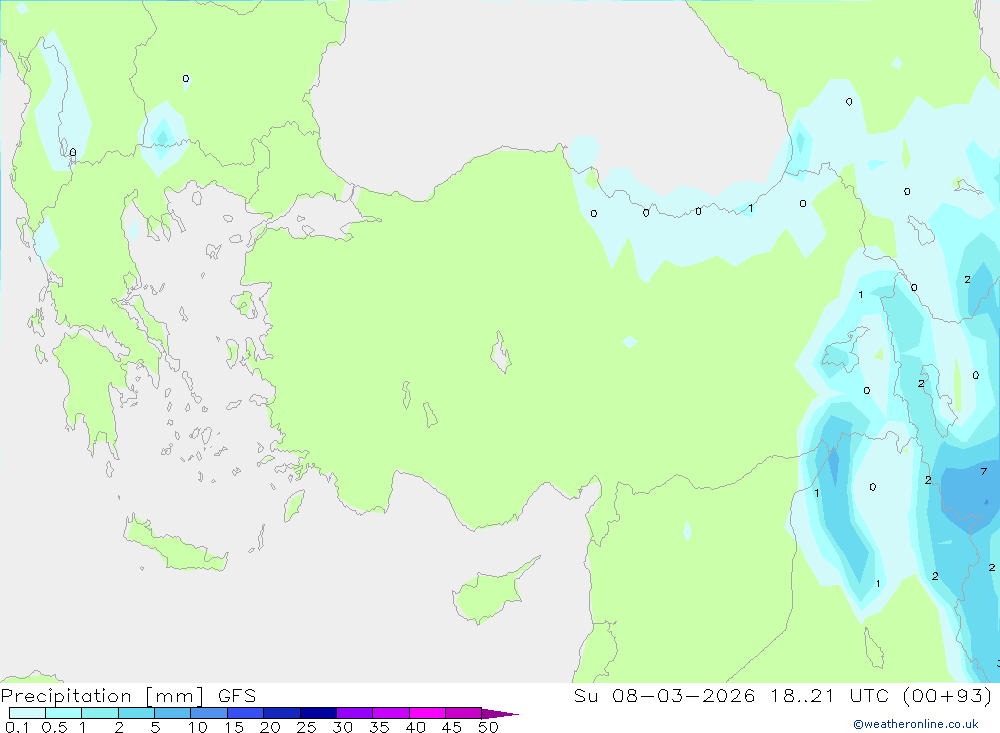Click the '45' legend scale label

[x=452, y=727]
